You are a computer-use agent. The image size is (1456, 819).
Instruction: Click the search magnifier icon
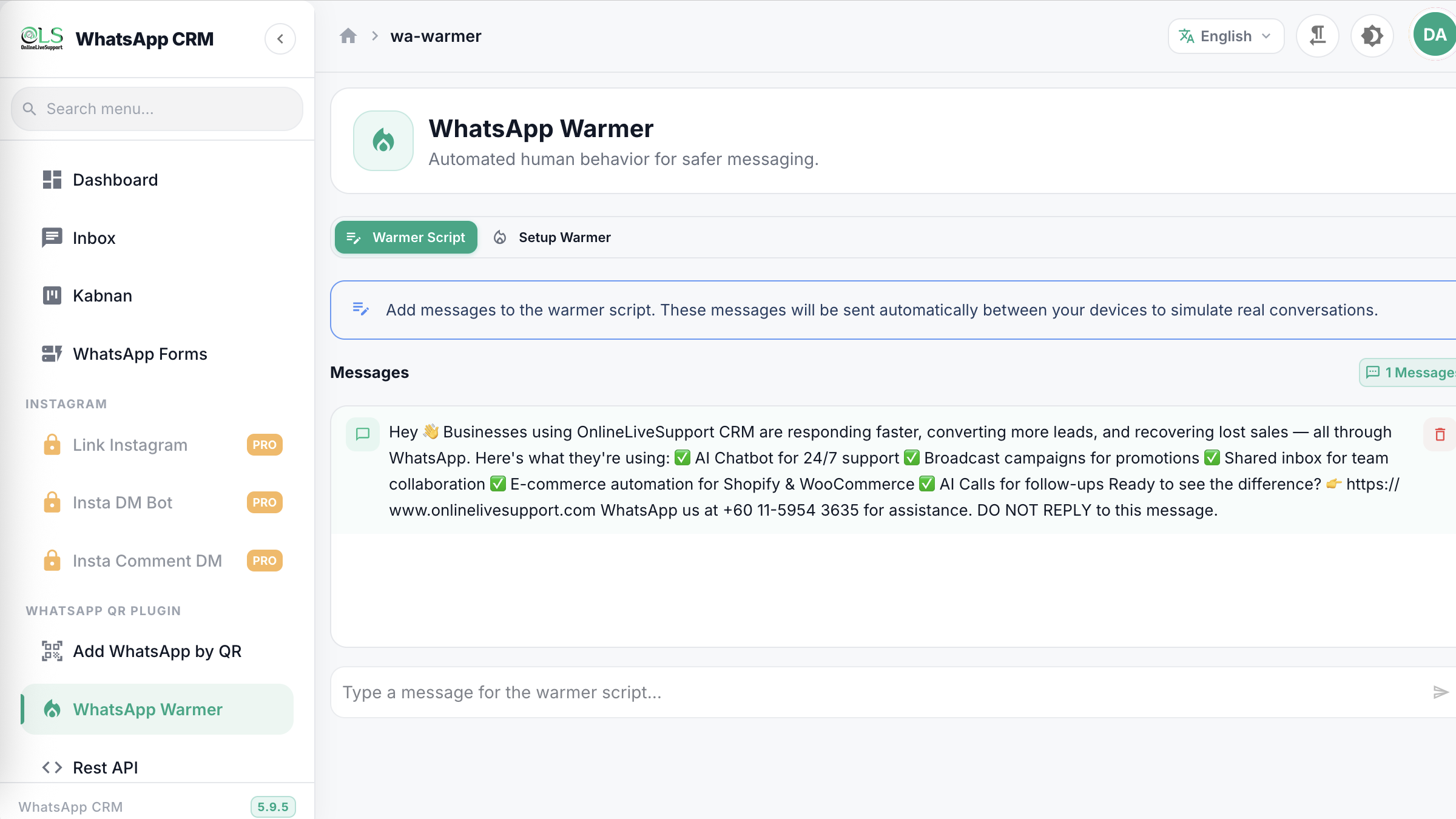coord(29,109)
